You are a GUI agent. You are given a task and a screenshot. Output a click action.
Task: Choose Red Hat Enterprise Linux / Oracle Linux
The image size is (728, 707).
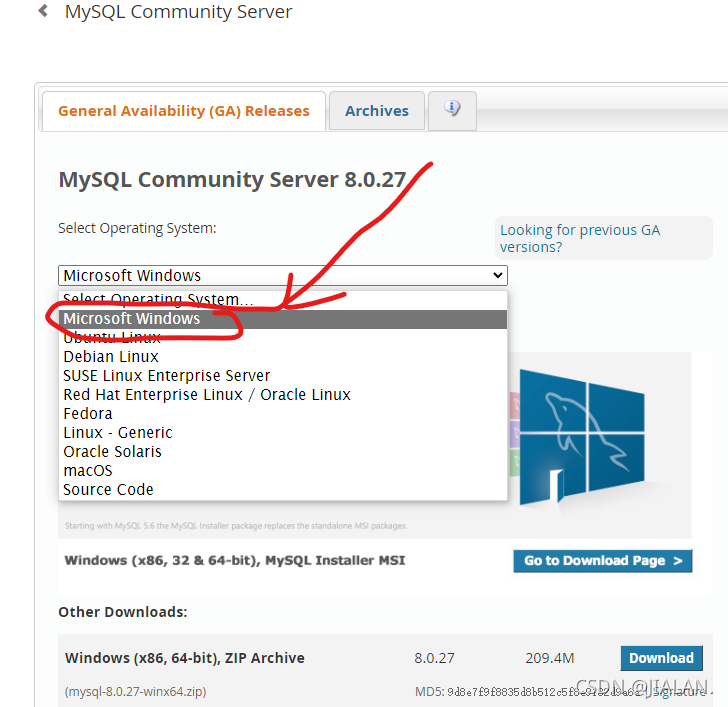click(283, 395)
